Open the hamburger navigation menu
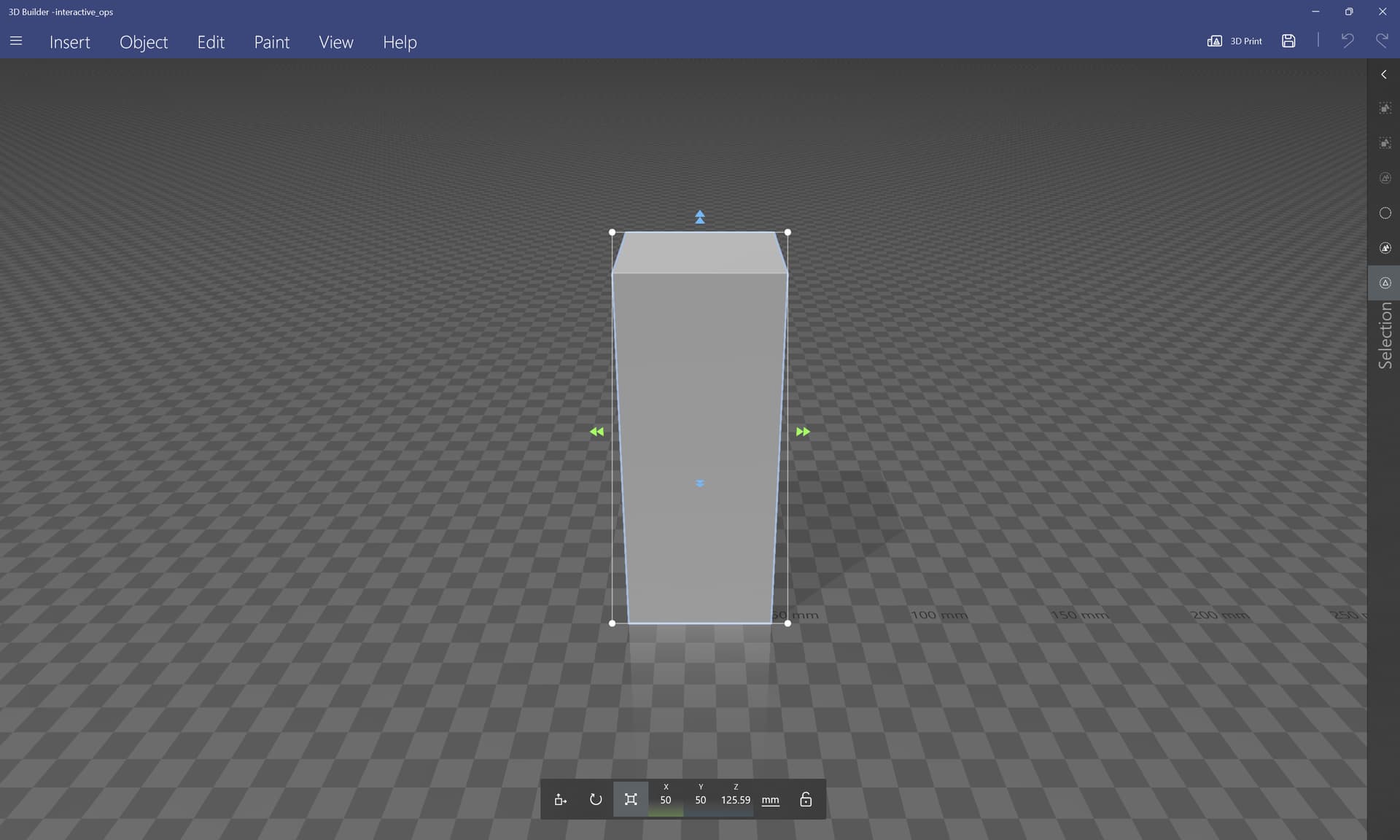This screenshot has height=840, width=1400. pyautogui.click(x=16, y=42)
